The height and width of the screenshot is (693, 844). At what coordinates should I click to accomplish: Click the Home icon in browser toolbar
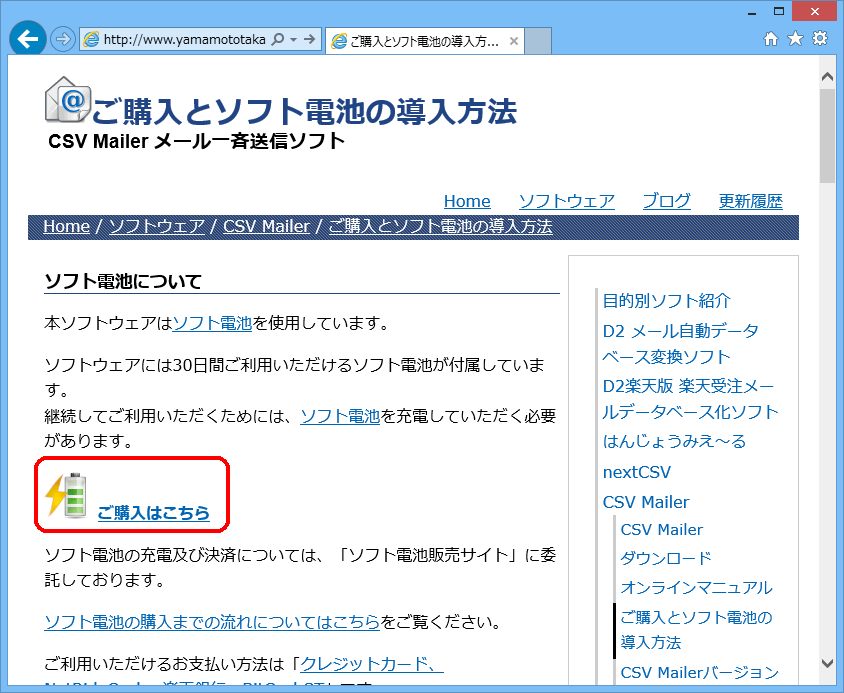(x=771, y=39)
